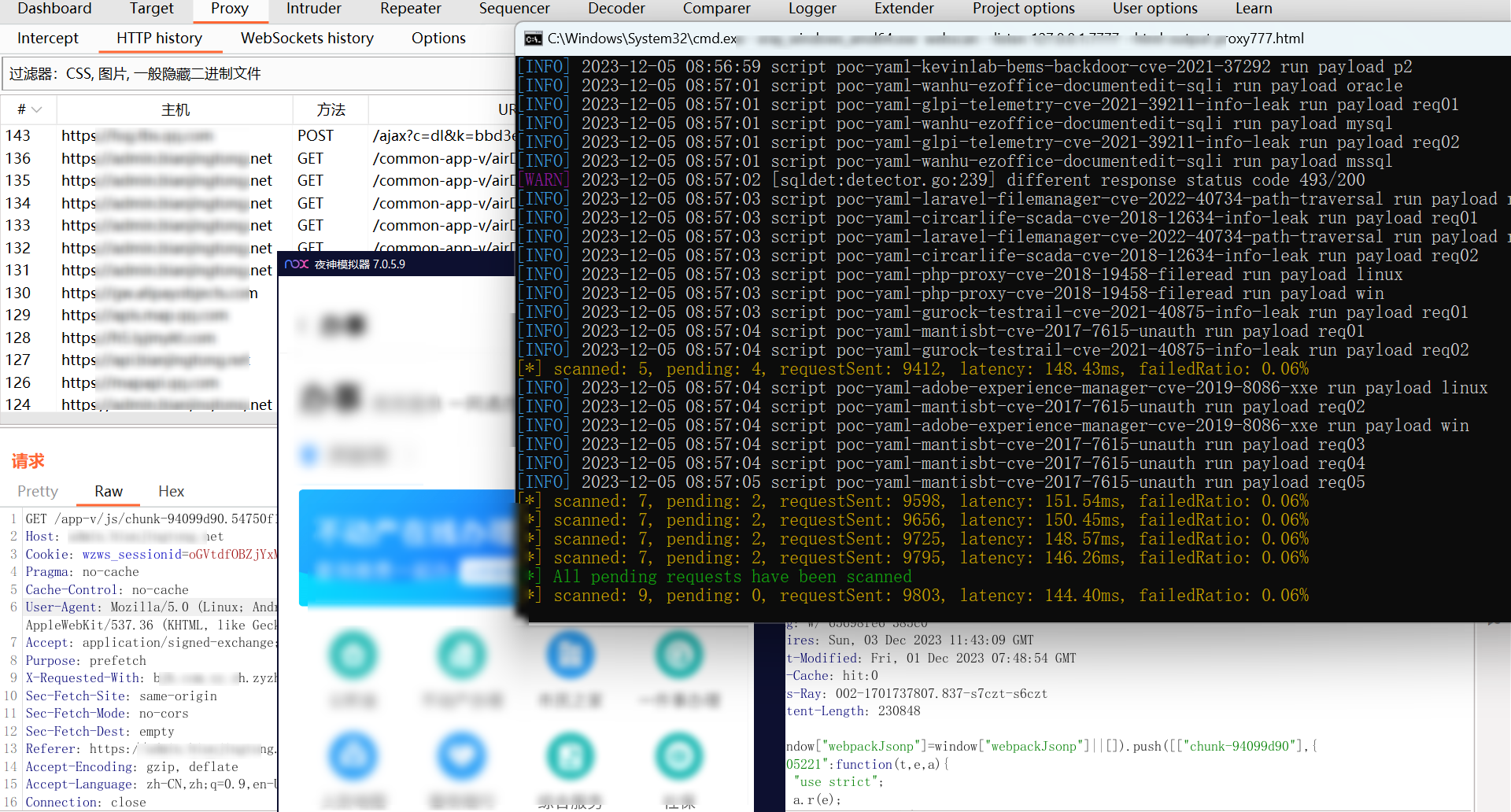Sort by the 方法 column header
This screenshot has width=1511, height=812.
pyautogui.click(x=331, y=110)
